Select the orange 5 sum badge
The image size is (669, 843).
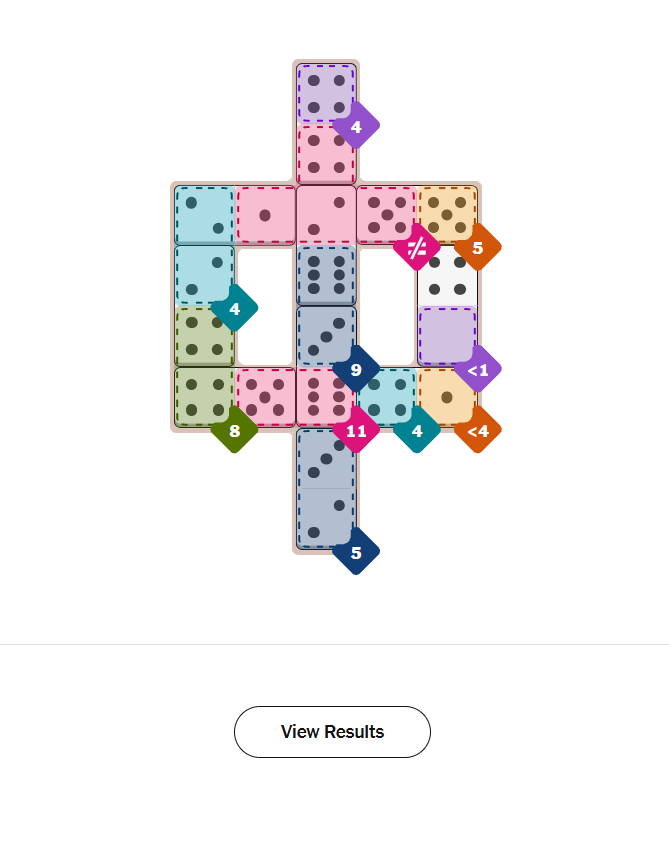pos(477,246)
